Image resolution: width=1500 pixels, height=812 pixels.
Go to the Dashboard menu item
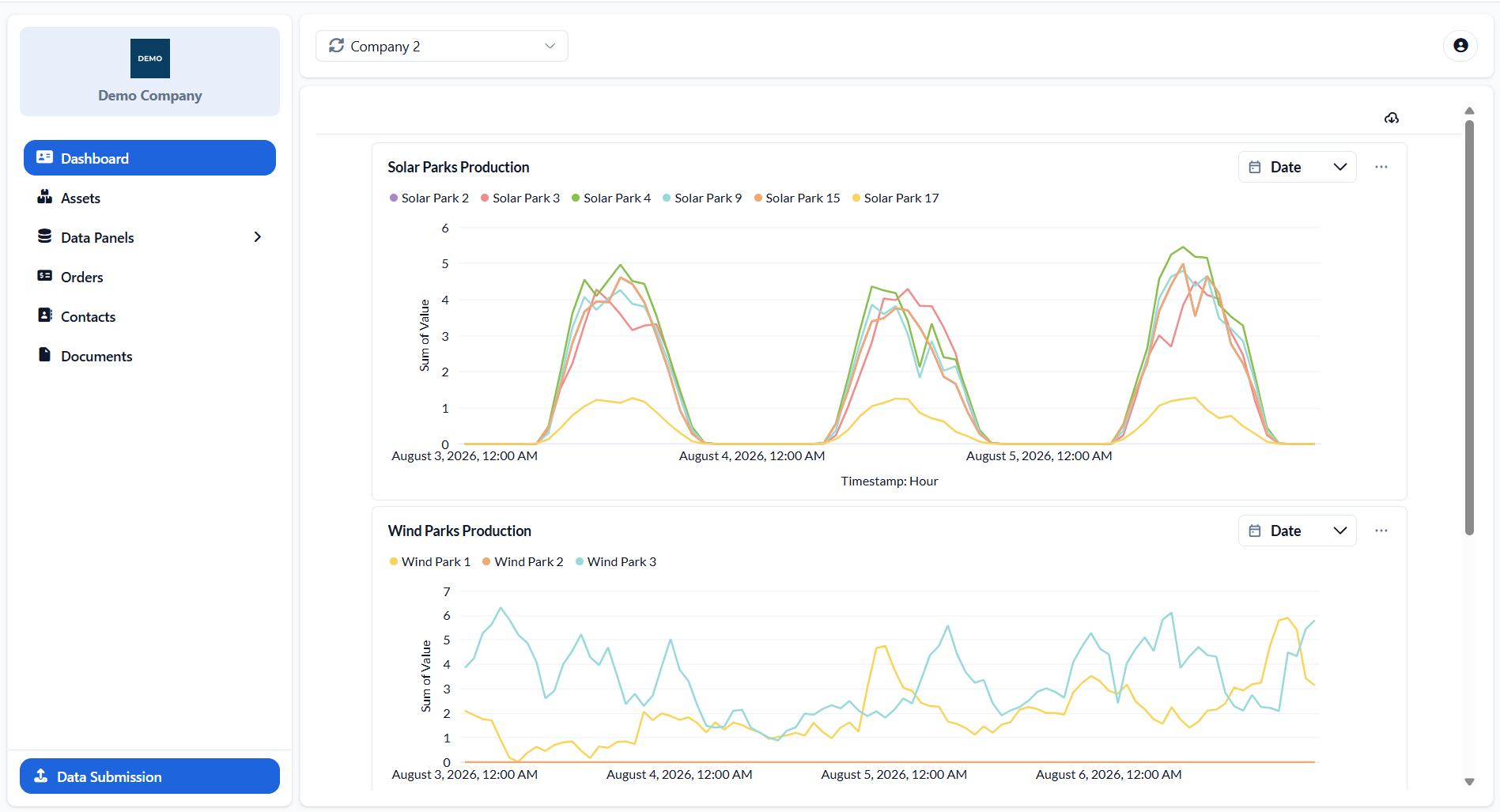[x=150, y=158]
